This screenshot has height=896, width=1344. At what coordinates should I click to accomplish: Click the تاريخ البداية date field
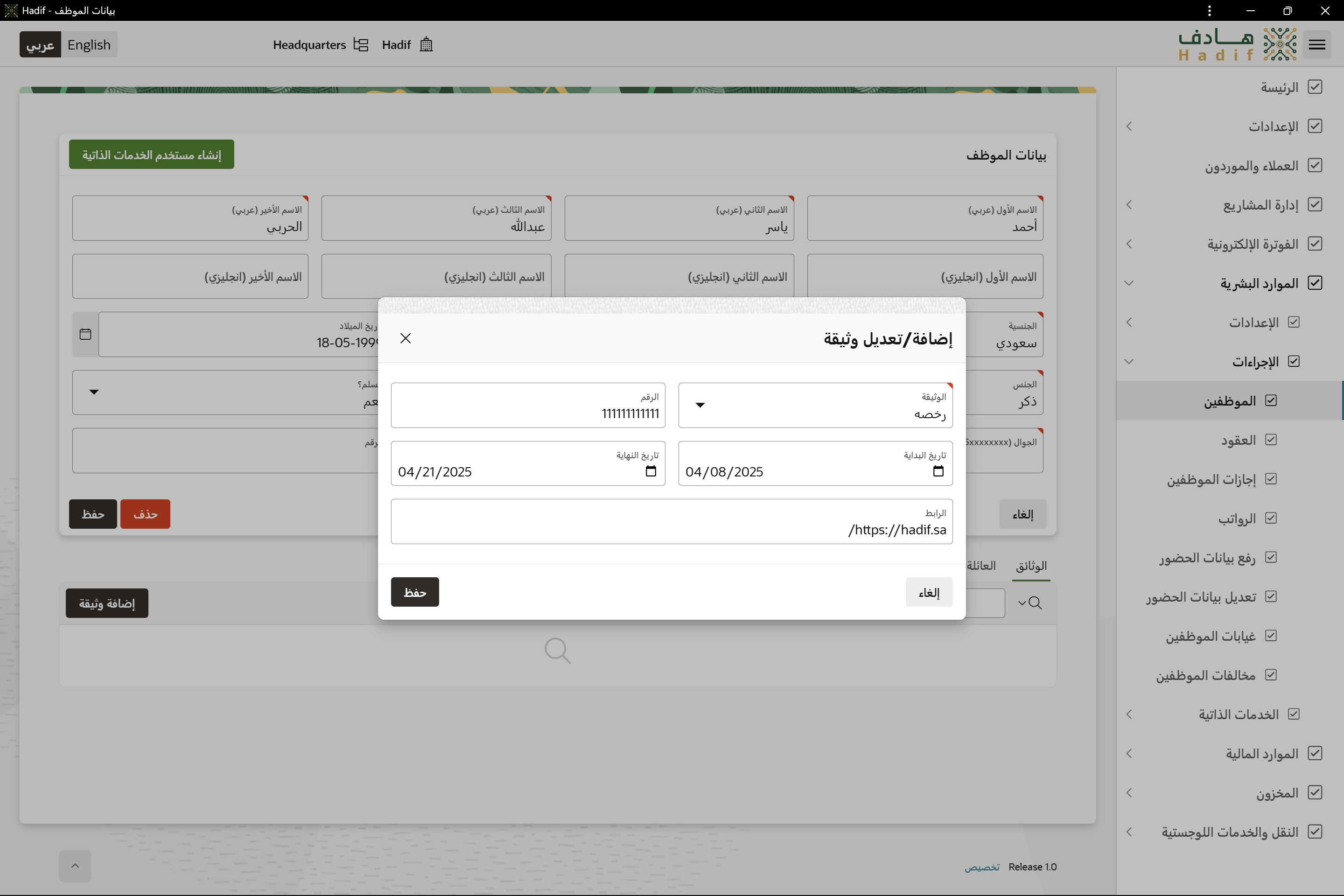pos(815,463)
